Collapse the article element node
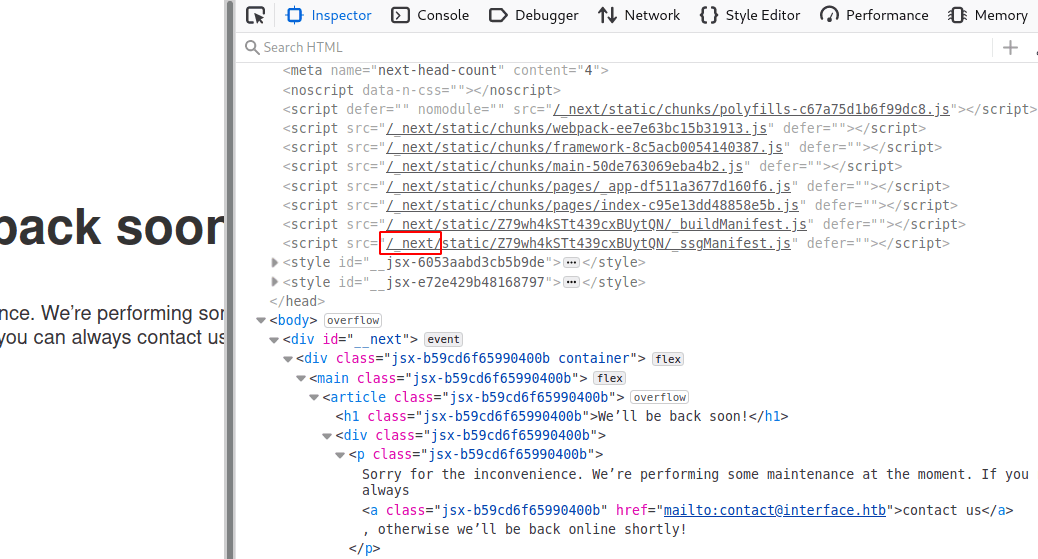Image resolution: width=1038 pixels, height=559 pixels. coord(314,398)
